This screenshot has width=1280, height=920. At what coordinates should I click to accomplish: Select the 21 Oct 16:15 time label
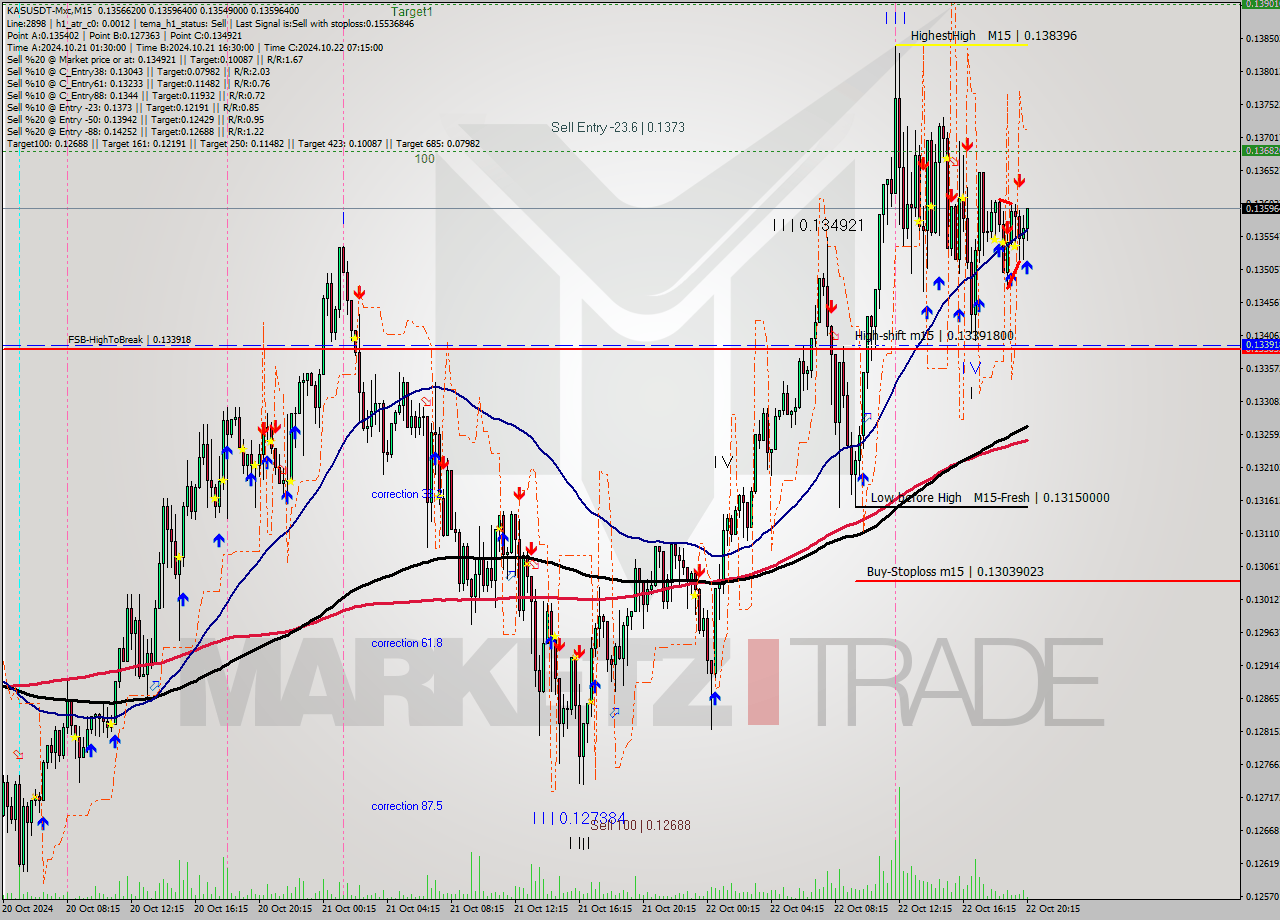point(604,909)
